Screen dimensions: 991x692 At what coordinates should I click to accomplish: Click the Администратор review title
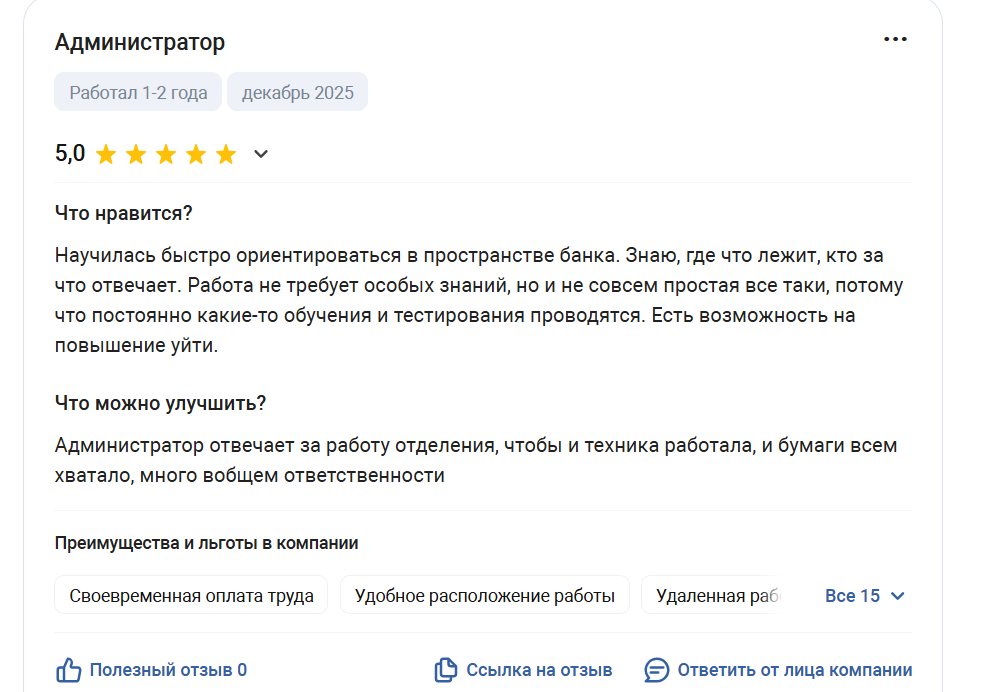pos(140,42)
